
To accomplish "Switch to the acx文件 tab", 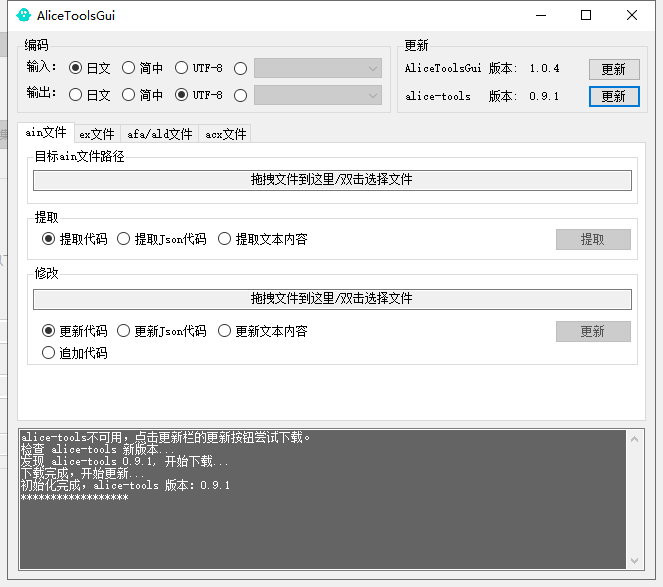I will pyautogui.click(x=225, y=134).
